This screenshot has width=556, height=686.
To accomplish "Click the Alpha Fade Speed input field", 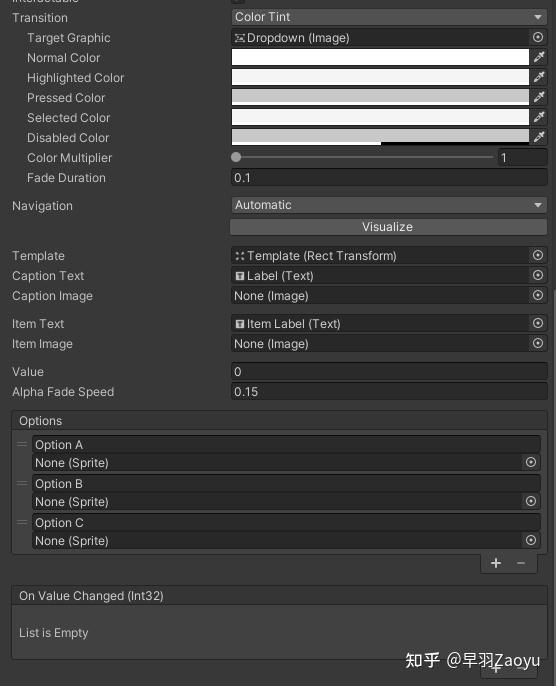I will pyautogui.click(x=389, y=392).
